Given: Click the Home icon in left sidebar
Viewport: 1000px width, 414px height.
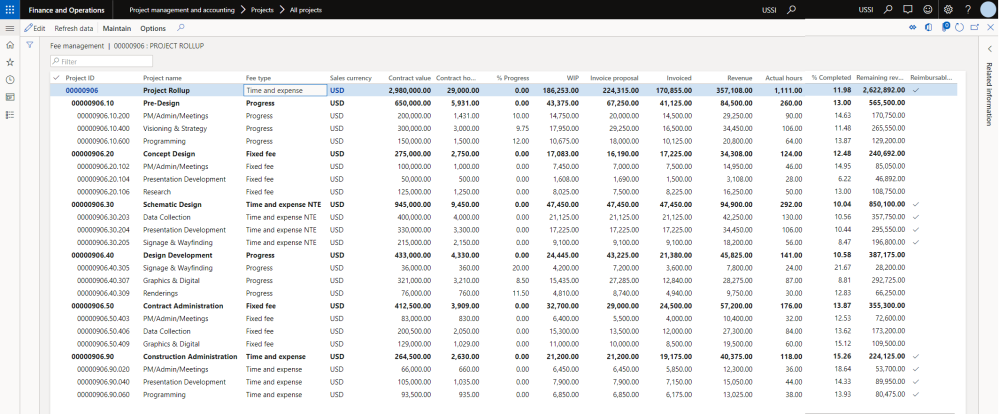Looking at the screenshot, I should (x=10, y=45).
